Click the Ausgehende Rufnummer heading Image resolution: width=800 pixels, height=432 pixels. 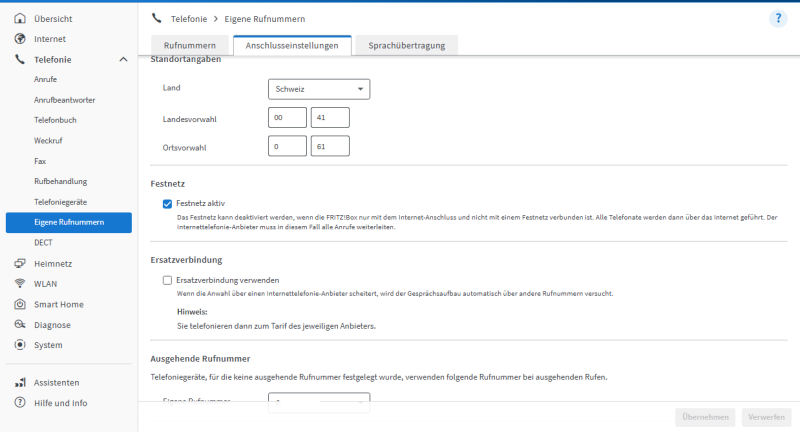point(200,359)
